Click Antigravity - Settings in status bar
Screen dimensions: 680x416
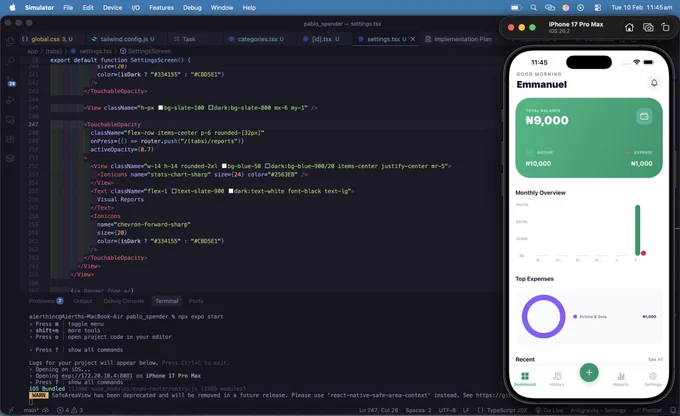[598, 410]
